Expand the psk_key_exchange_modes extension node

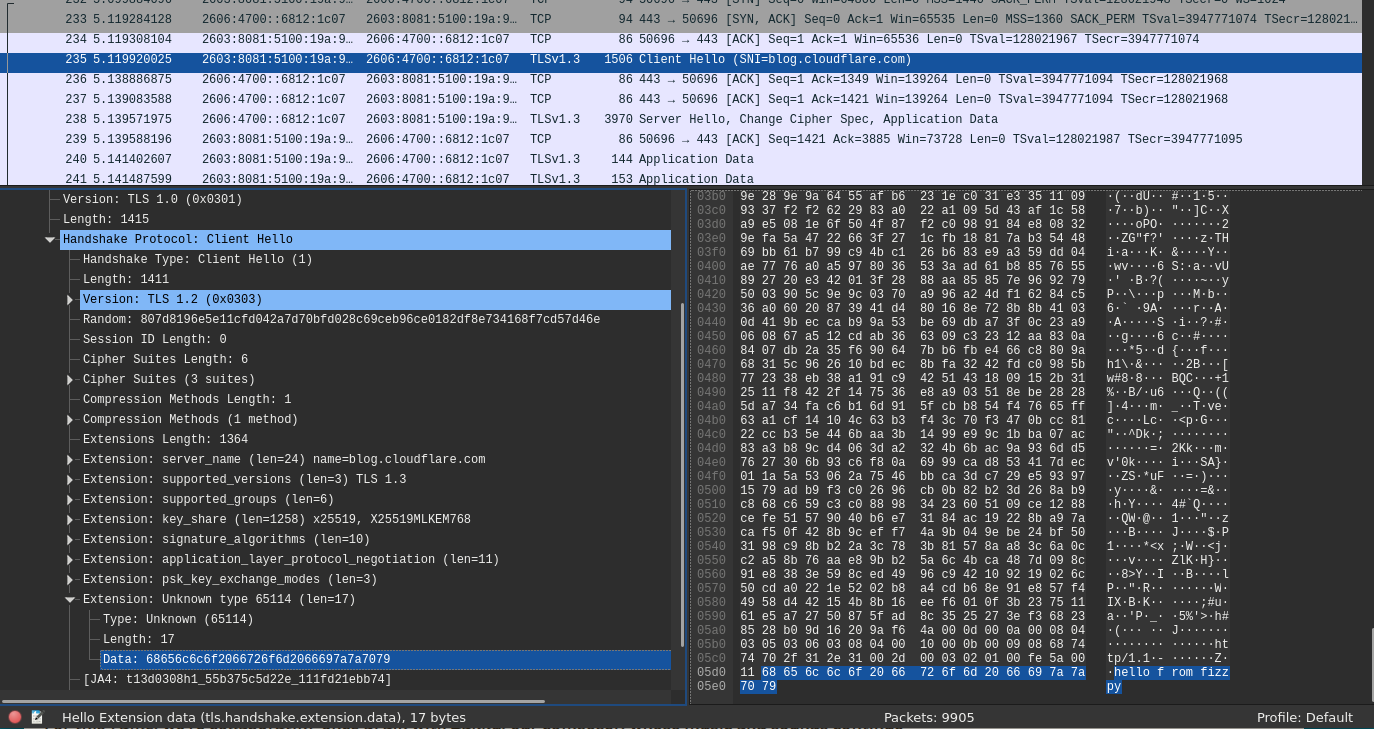coord(70,580)
